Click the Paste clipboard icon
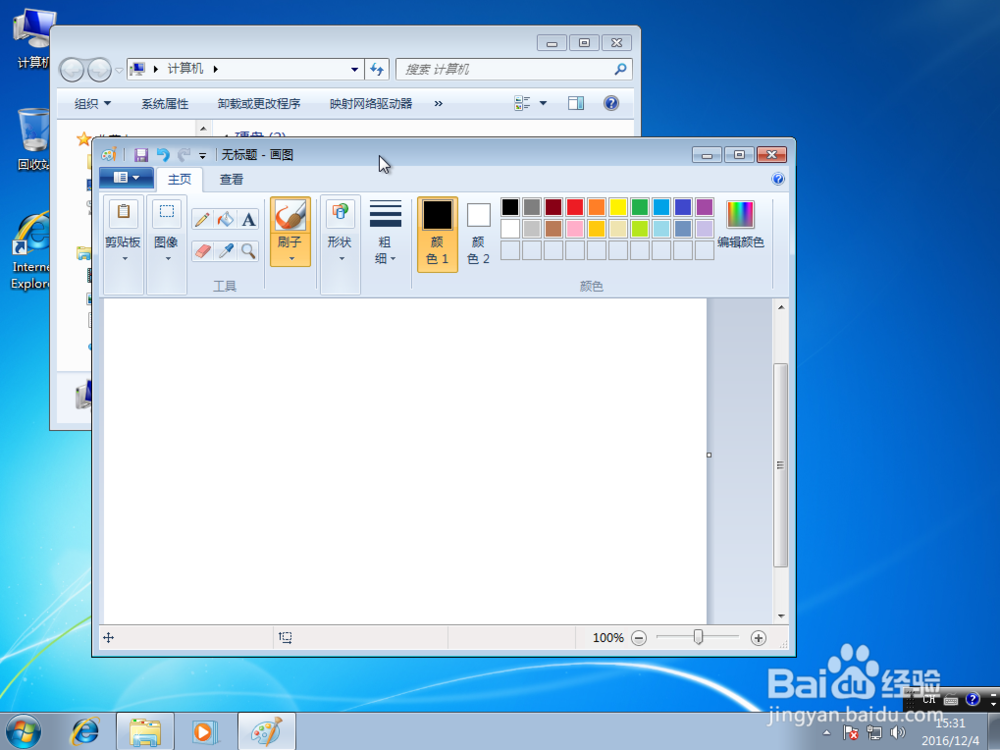Image resolution: width=1000 pixels, height=750 pixels. 124,213
